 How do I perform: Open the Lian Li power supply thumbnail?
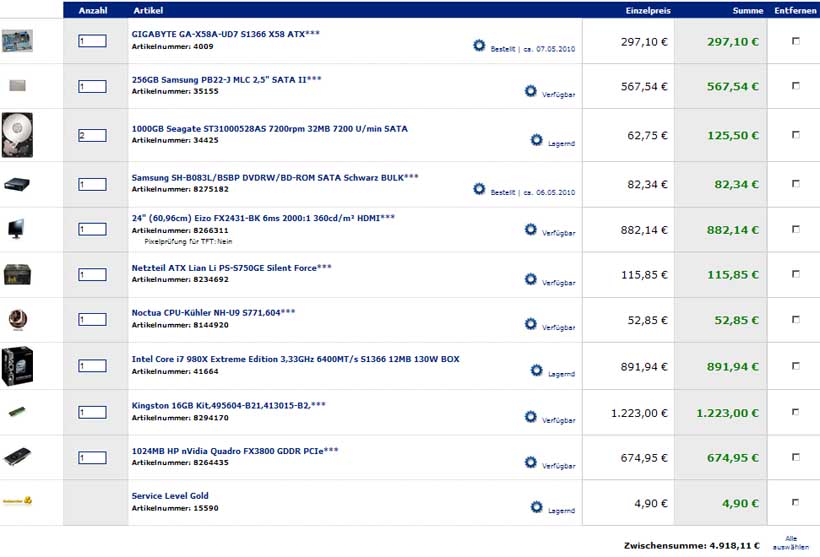click(17, 275)
